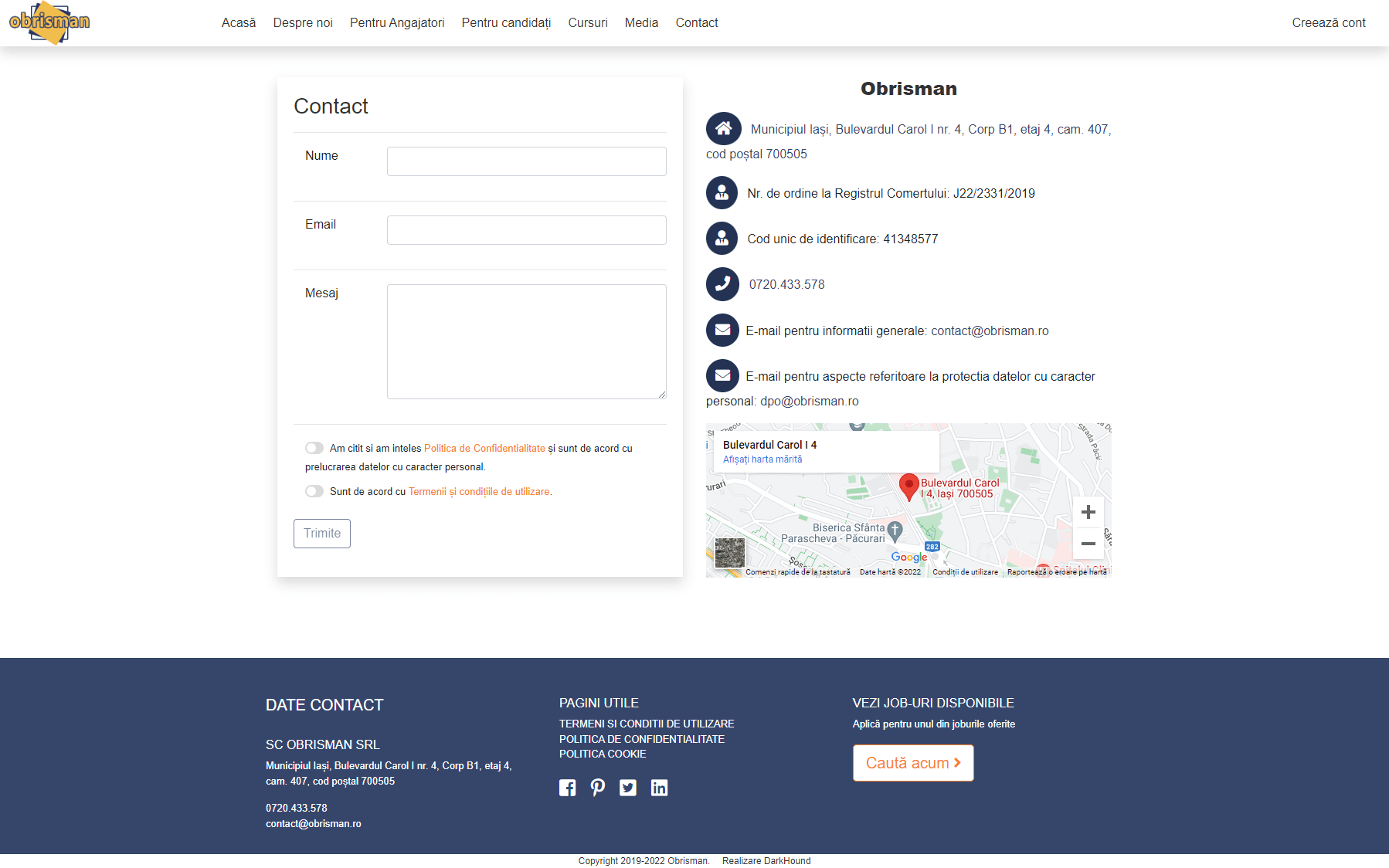Image resolution: width=1389 pixels, height=868 pixels.
Task: Click the Caută acum button
Action: click(913, 763)
